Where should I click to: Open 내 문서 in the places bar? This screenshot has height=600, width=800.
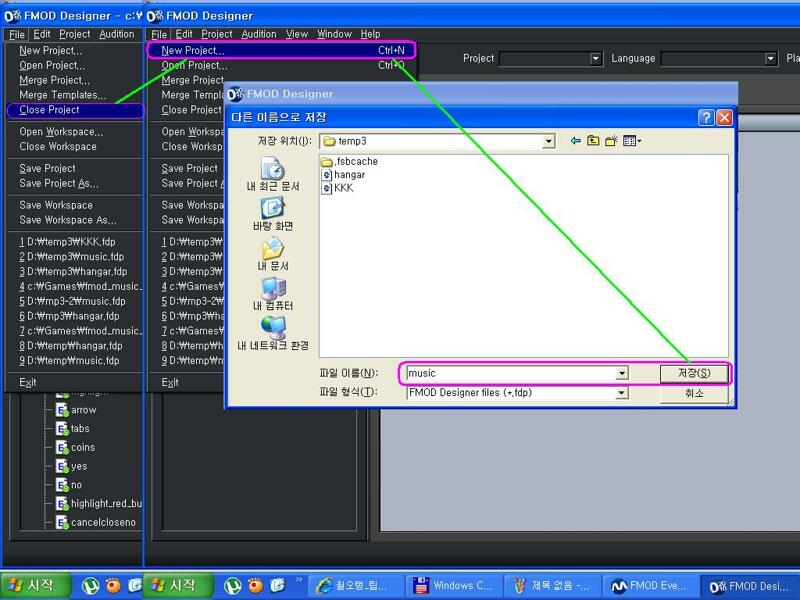point(273,254)
